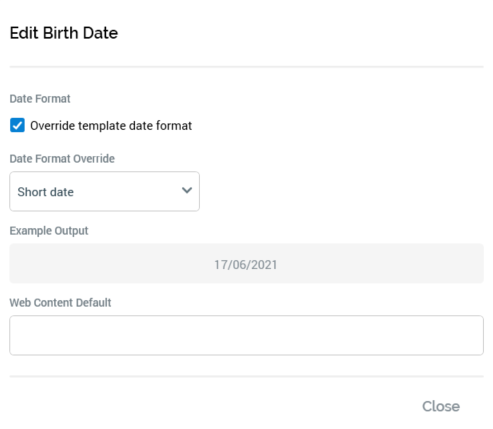The width and height of the screenshot is (493, 429).
Task: Click the 'Example Output' label
Action: tap(49, 231)
